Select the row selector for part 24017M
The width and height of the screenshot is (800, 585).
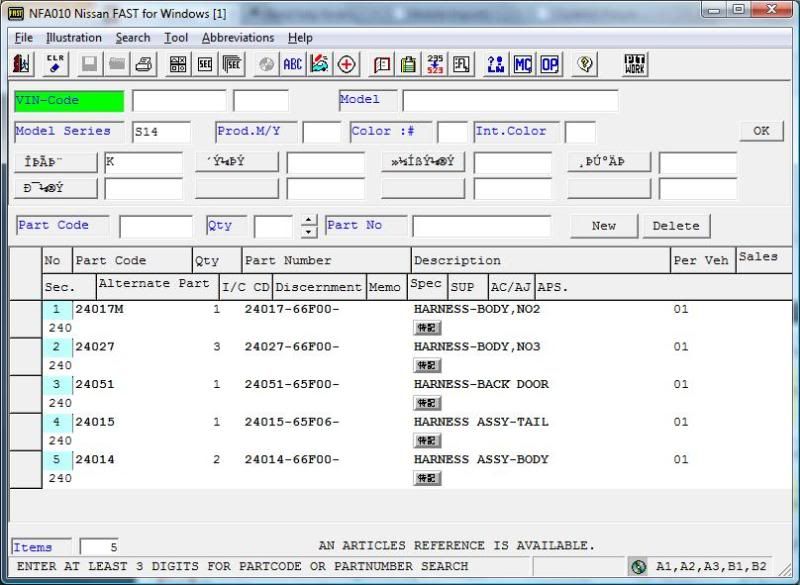point(26,318)
